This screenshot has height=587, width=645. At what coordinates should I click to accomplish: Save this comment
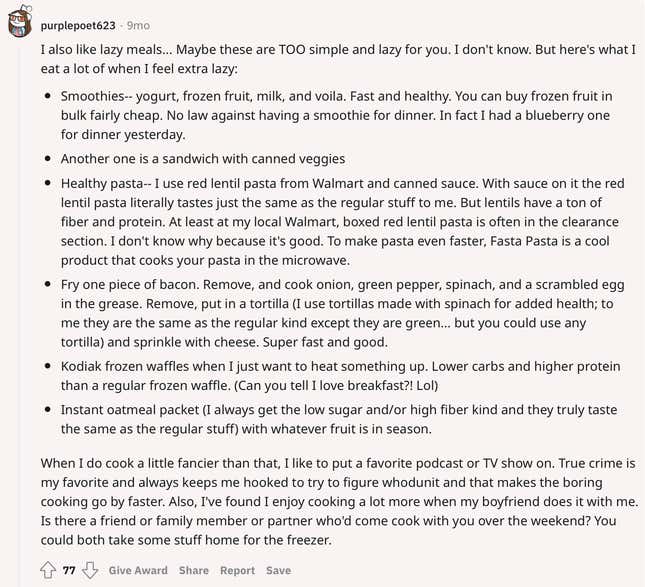coord(278,570)
